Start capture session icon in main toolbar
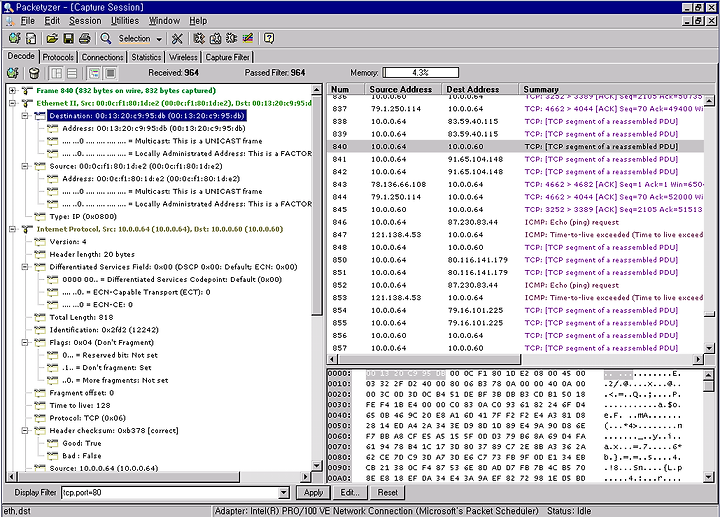This screenshot has height=517, width=720. point(14,39)
